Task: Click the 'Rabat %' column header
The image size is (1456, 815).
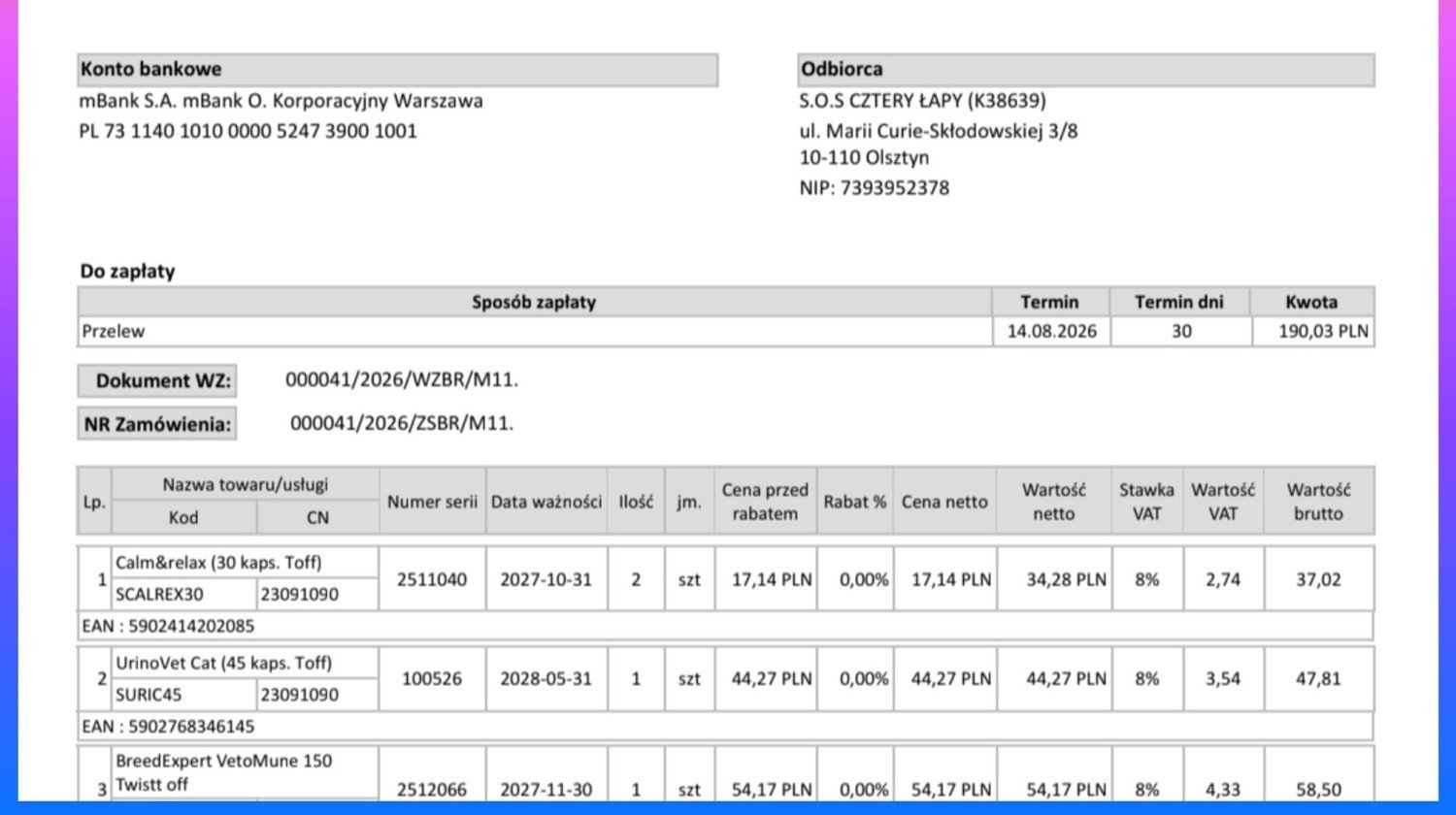Action: 855,502
